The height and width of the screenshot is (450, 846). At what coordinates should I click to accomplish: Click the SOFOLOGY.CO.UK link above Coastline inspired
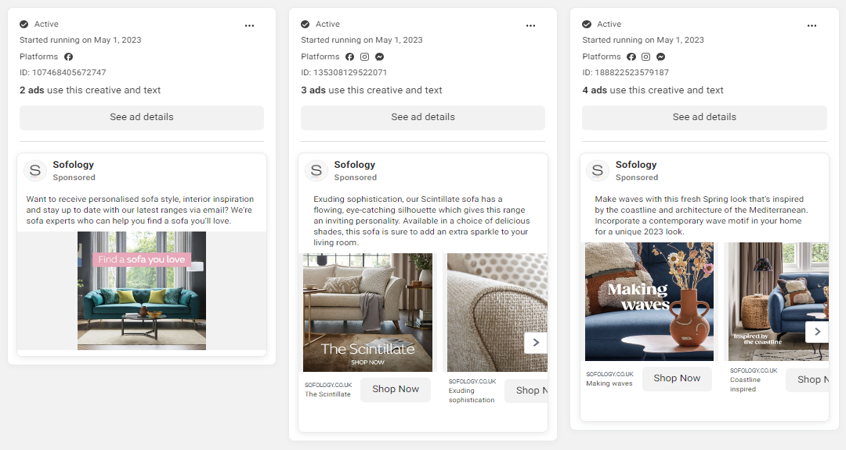point(754,371)
